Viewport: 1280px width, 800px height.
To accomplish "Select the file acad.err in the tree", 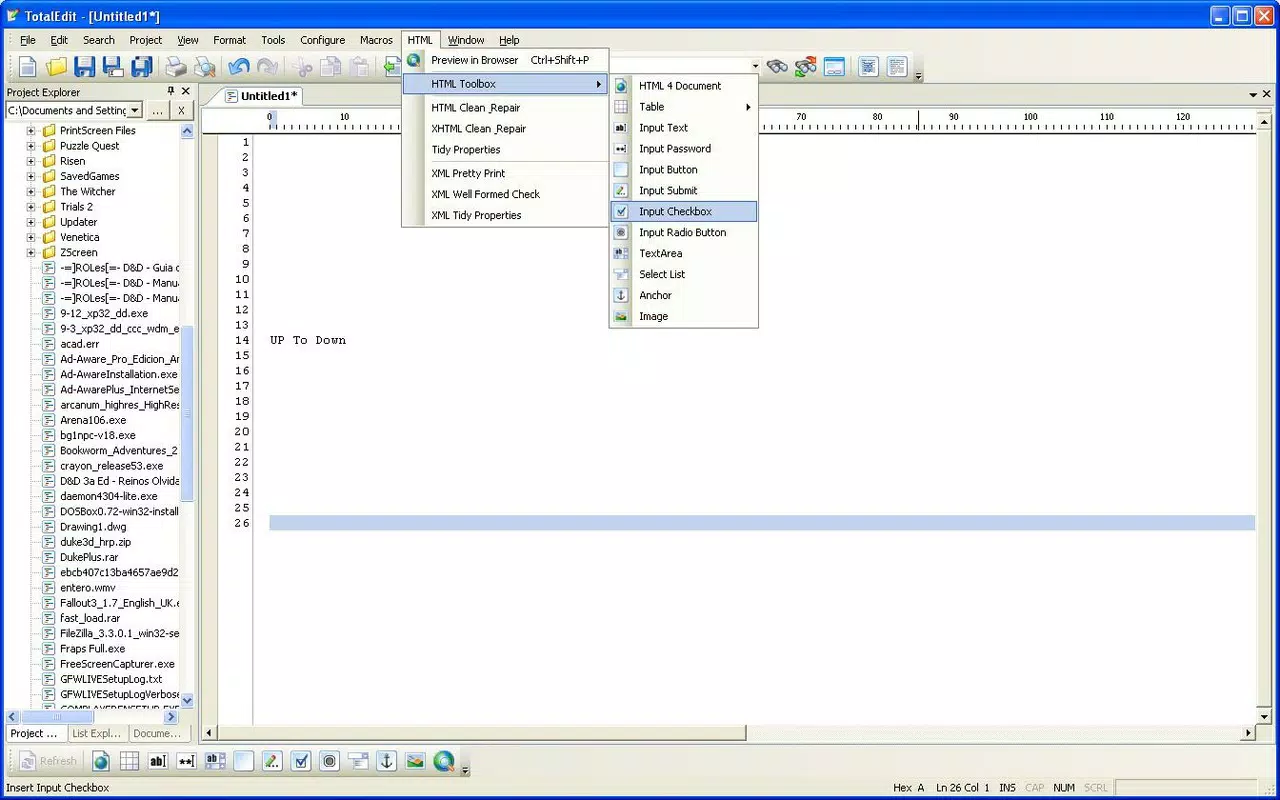I will pos(79,344).
